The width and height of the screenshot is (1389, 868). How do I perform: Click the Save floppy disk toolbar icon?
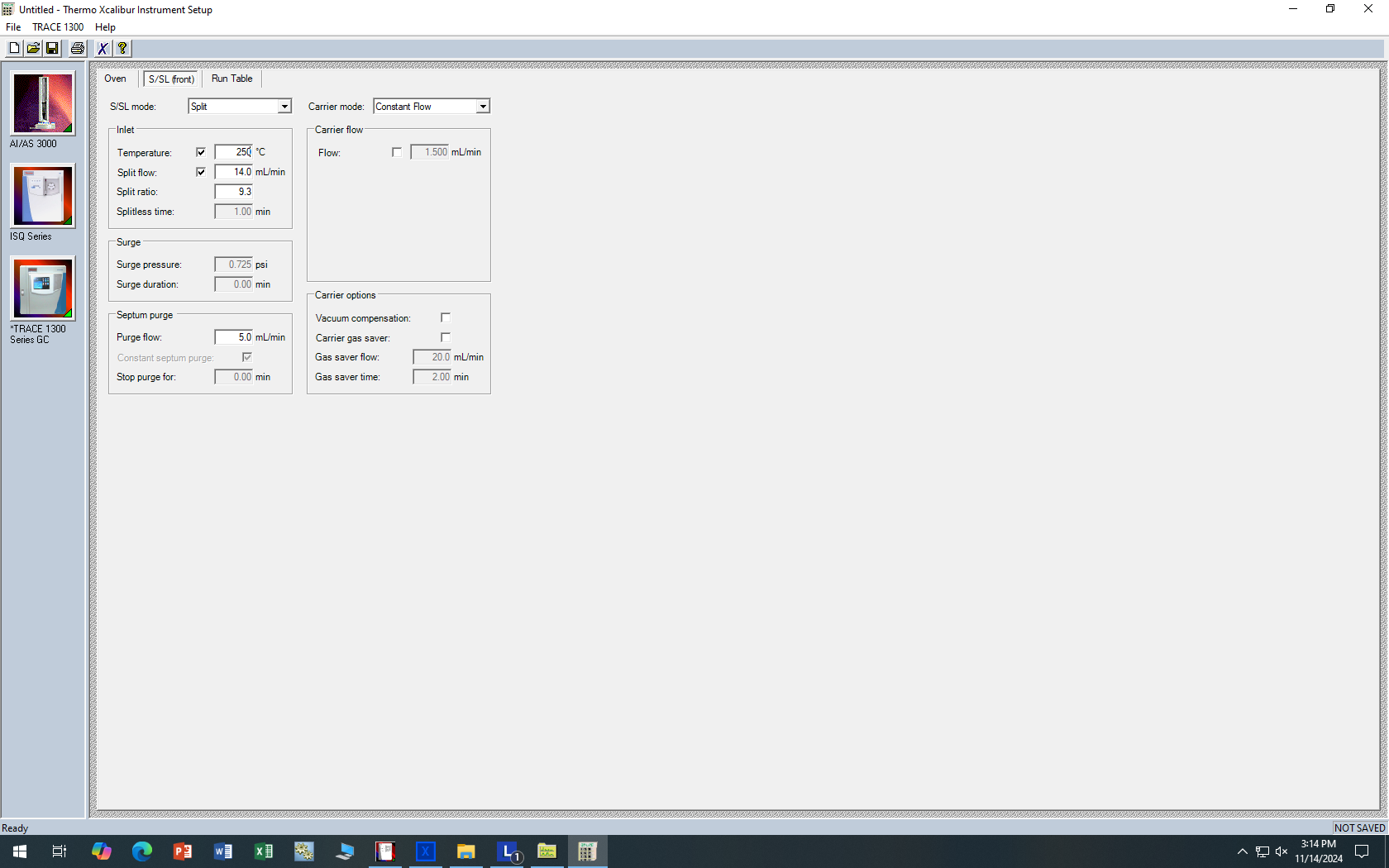coord(52,49)
